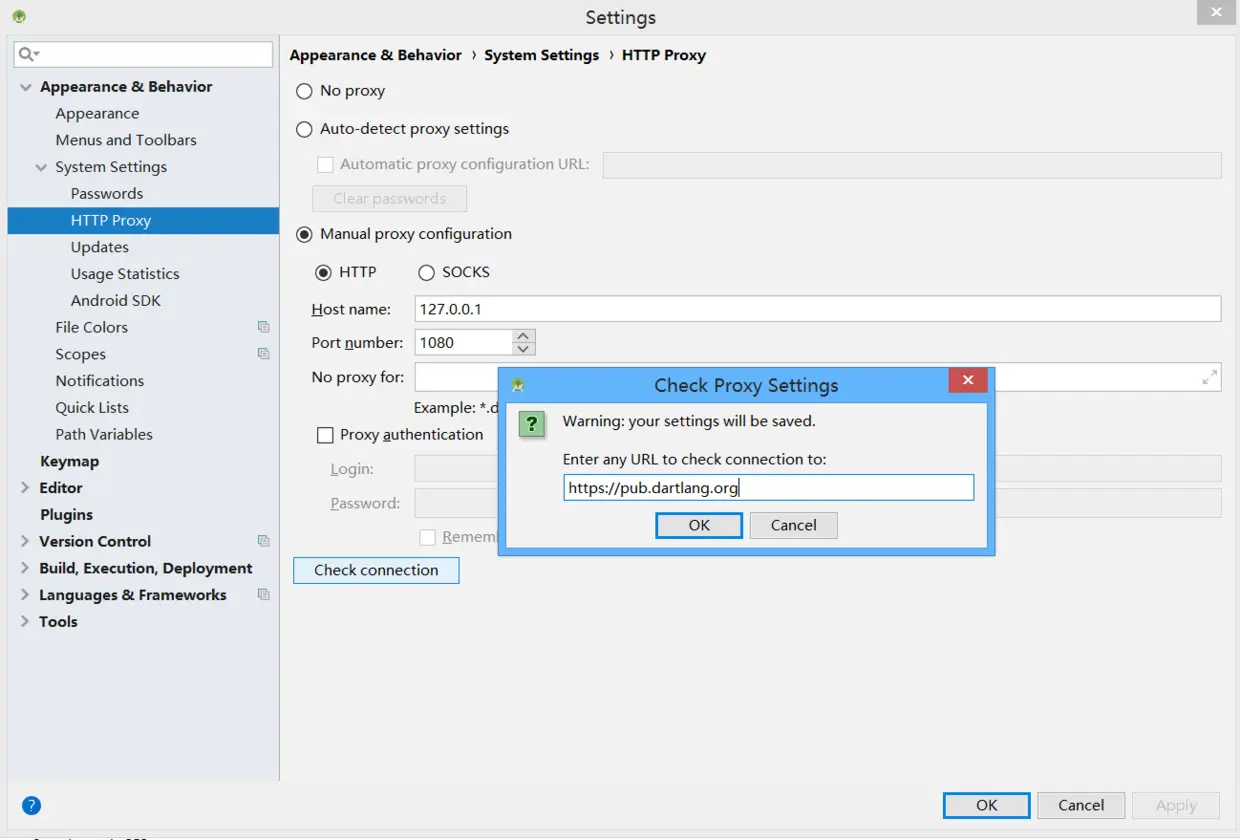Open Scopes settings page
This screenshot has width=1240, height=840.
coord(81,354)
